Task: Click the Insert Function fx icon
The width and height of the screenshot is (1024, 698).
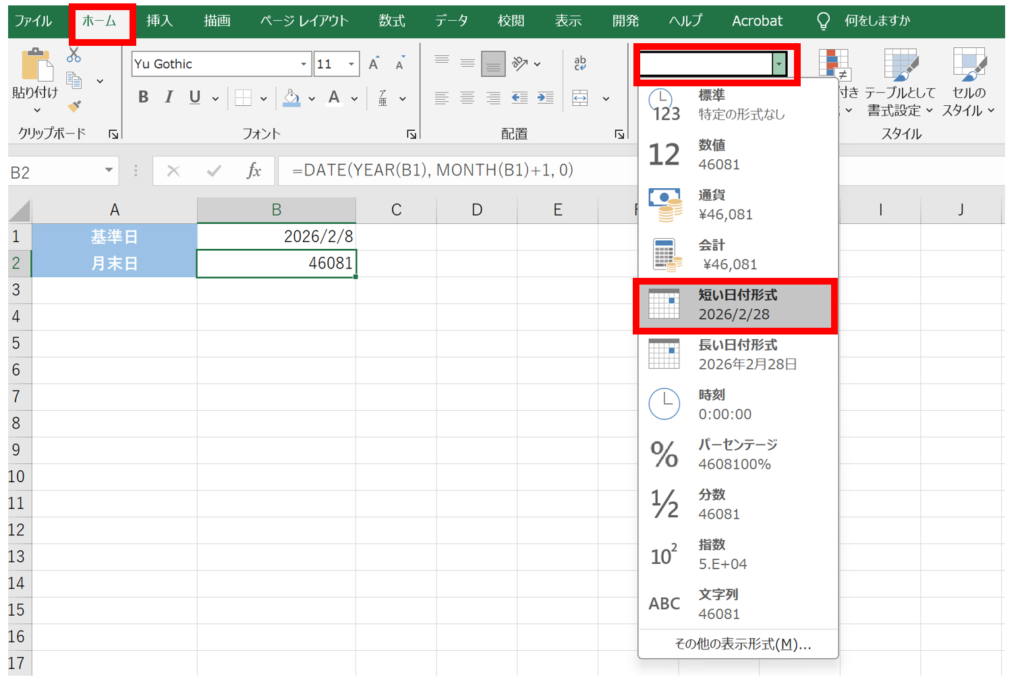Action: coord(254,171)
